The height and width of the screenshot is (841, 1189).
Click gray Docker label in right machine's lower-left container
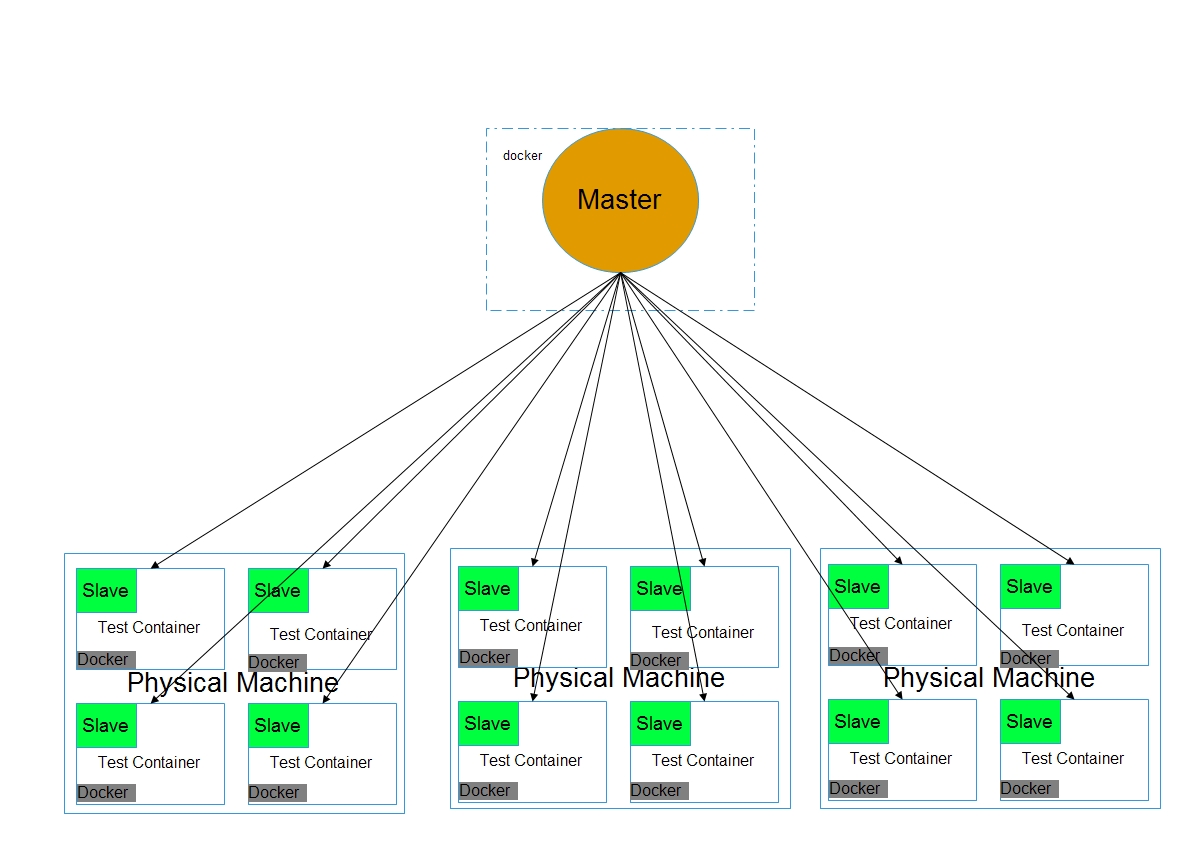858,789
